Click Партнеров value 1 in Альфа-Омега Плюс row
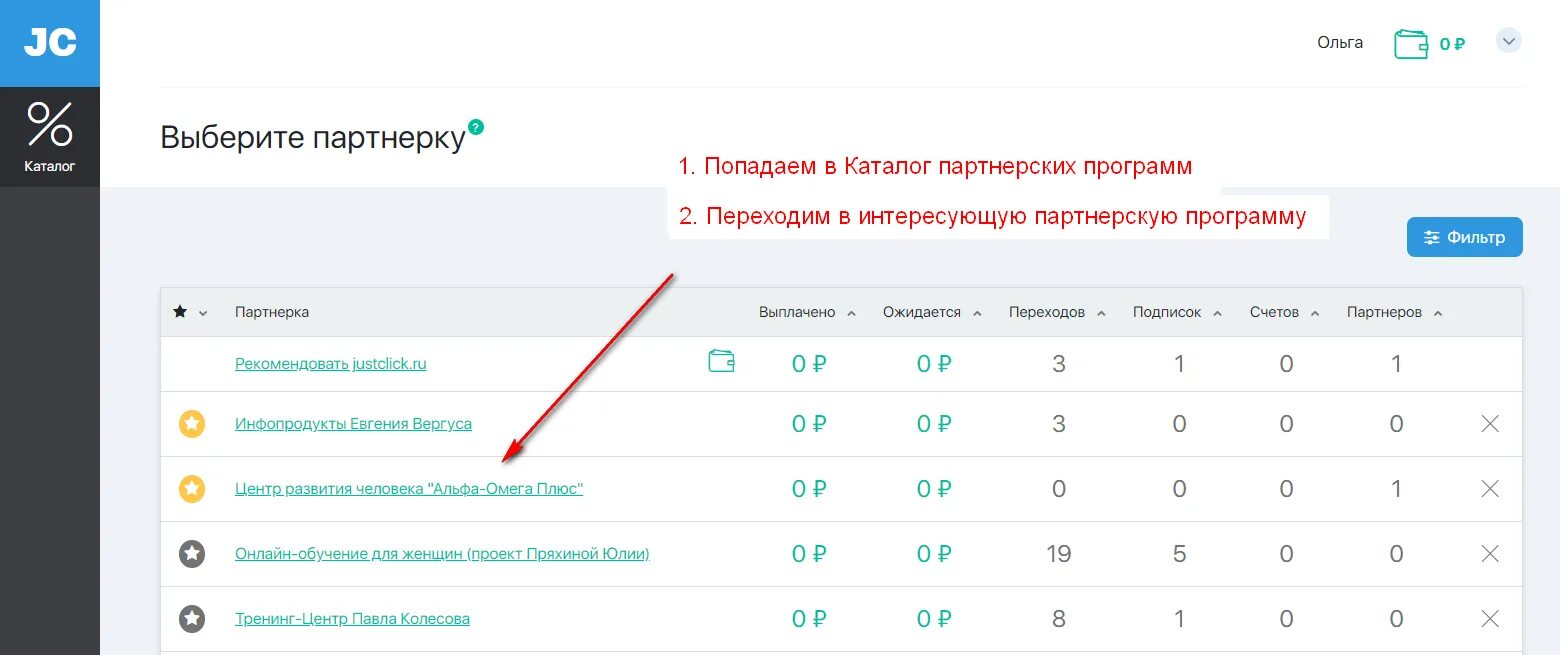 click(x=1396, y=489)
